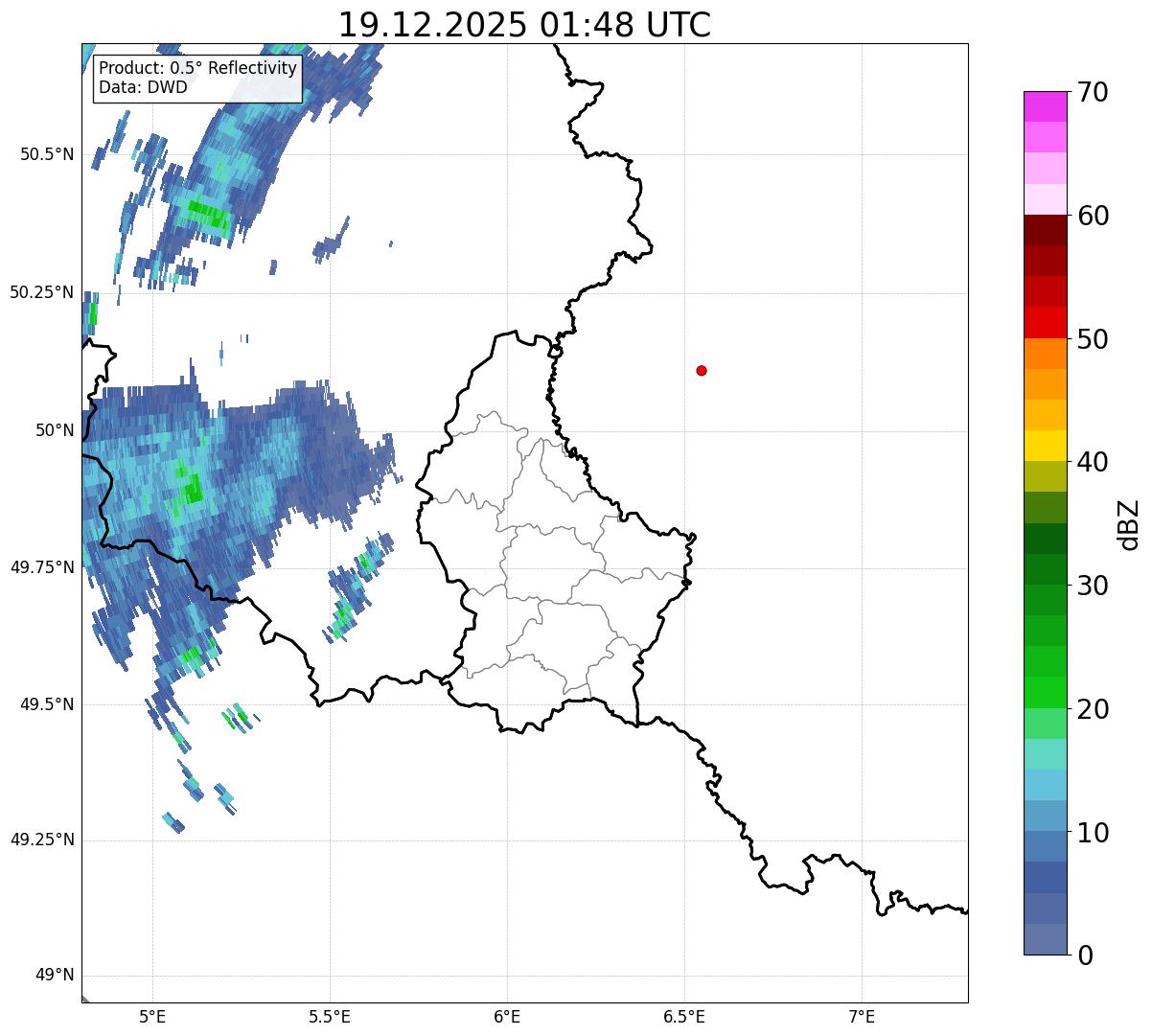Click the 0 dBZ colorbar tick label
This screenshot has height=1036, width=1152.
tap(1085, 955)
